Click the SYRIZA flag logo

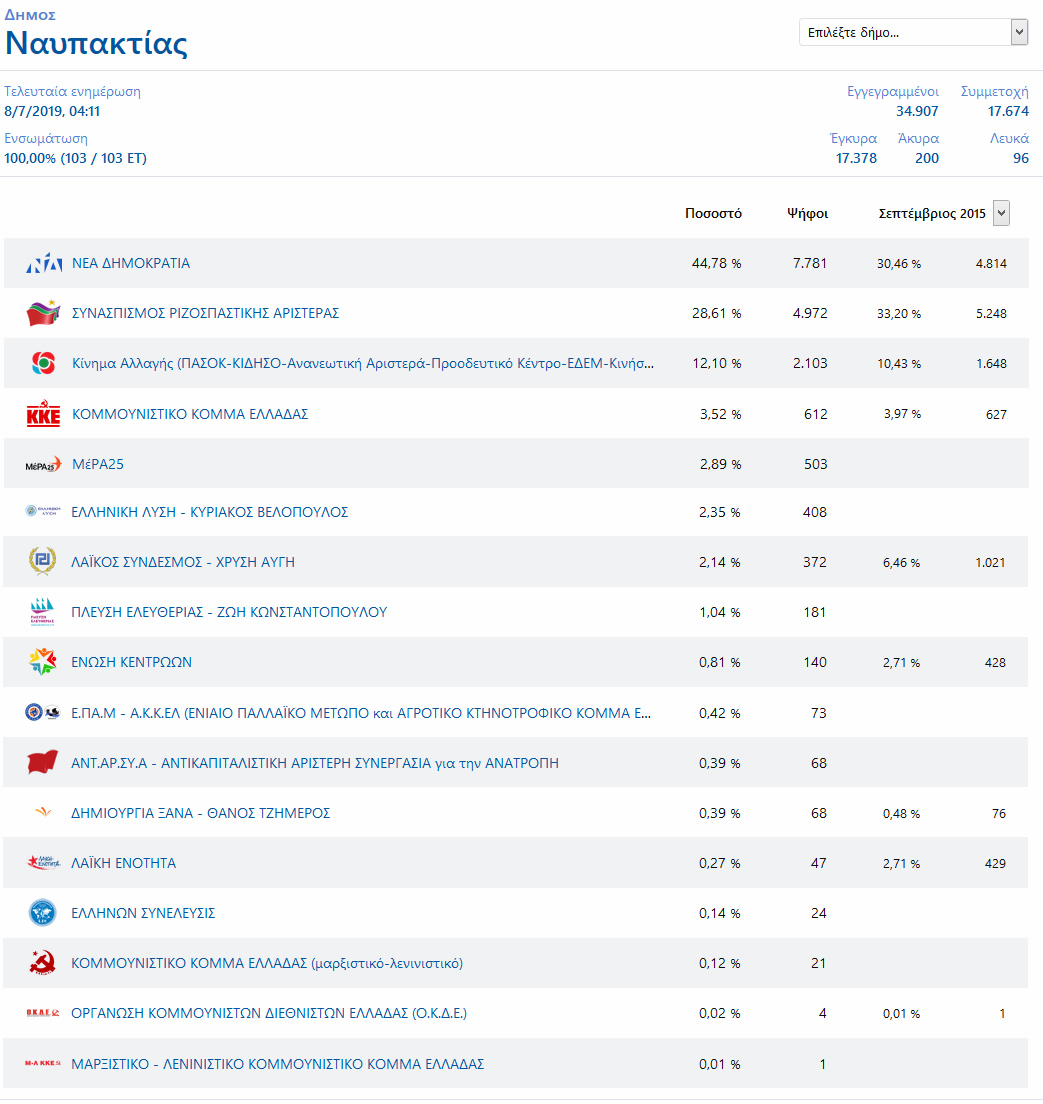[43, 313]
